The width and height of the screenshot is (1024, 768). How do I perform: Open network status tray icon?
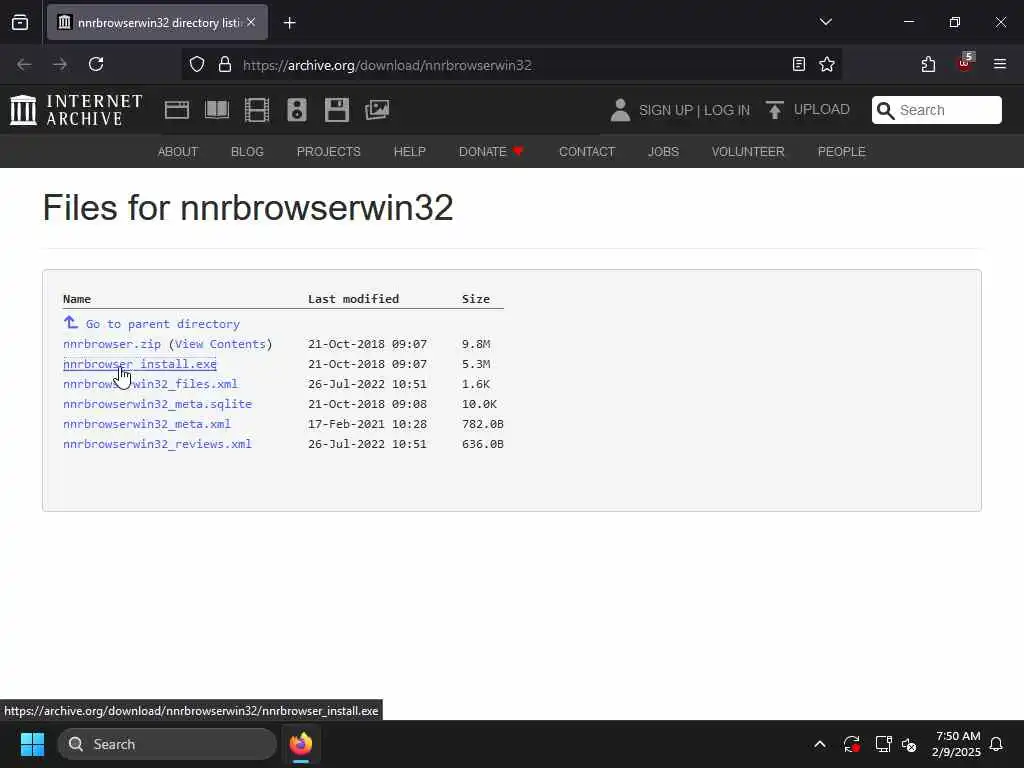(x=883, y=744)
